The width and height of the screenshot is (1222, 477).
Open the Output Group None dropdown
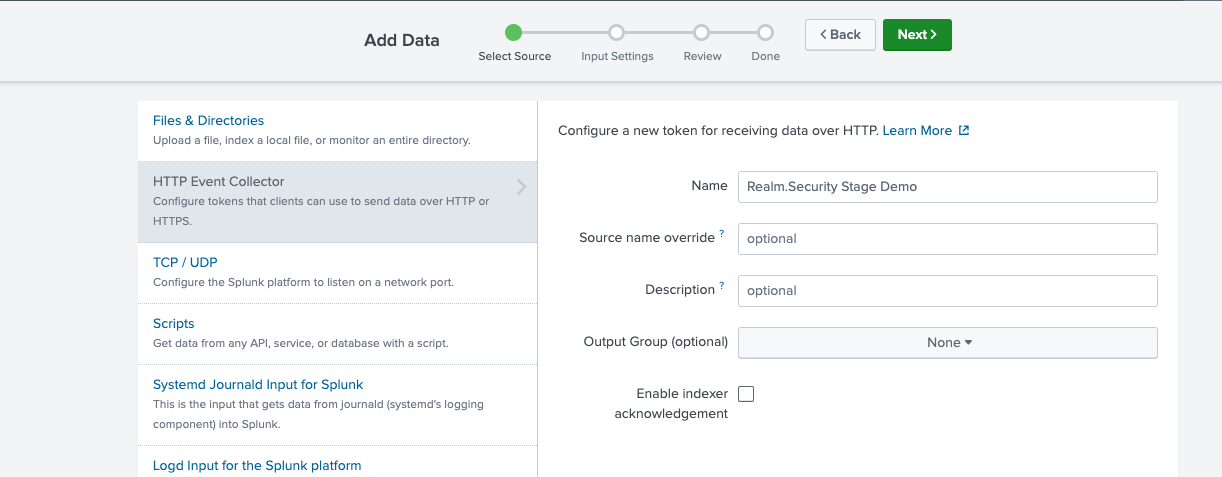point(947,342)
